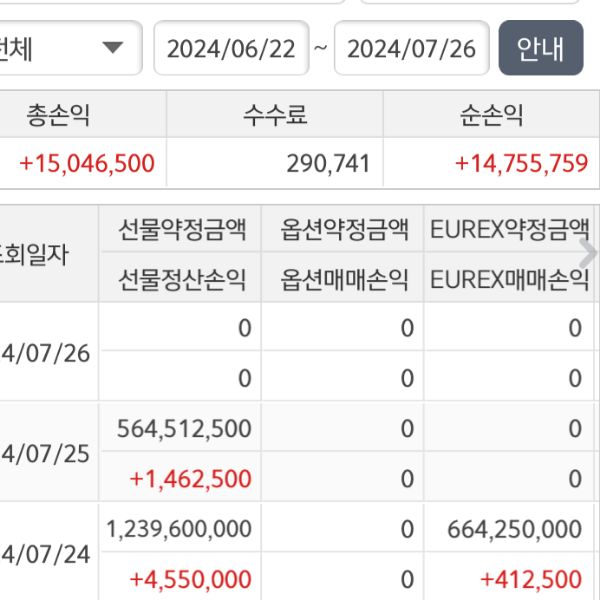This screenshot has width=600, height=600.
Task: Click the EUREX약정금액 column header
Action: tap(508, 230)
